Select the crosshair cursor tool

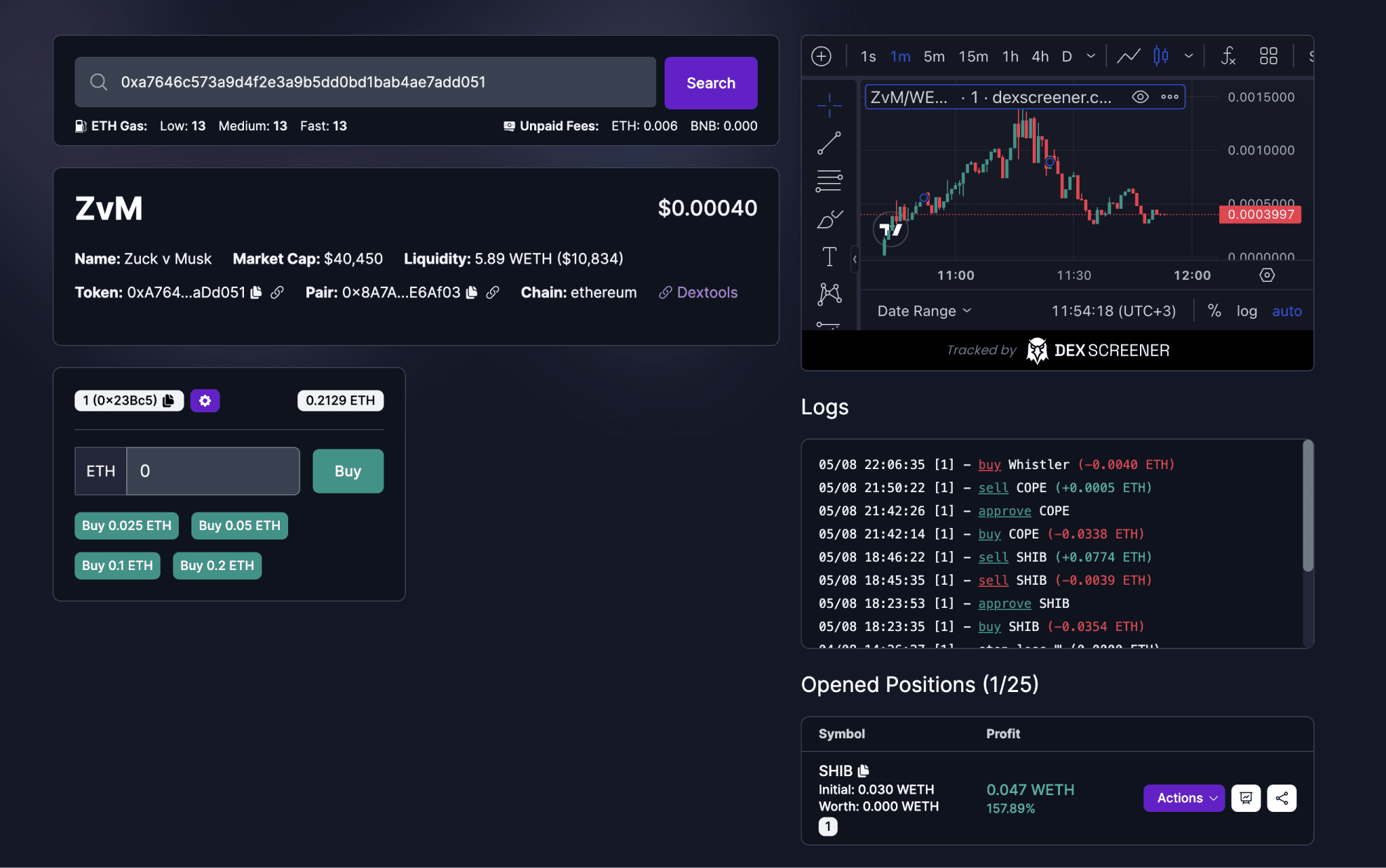point(829,105)
